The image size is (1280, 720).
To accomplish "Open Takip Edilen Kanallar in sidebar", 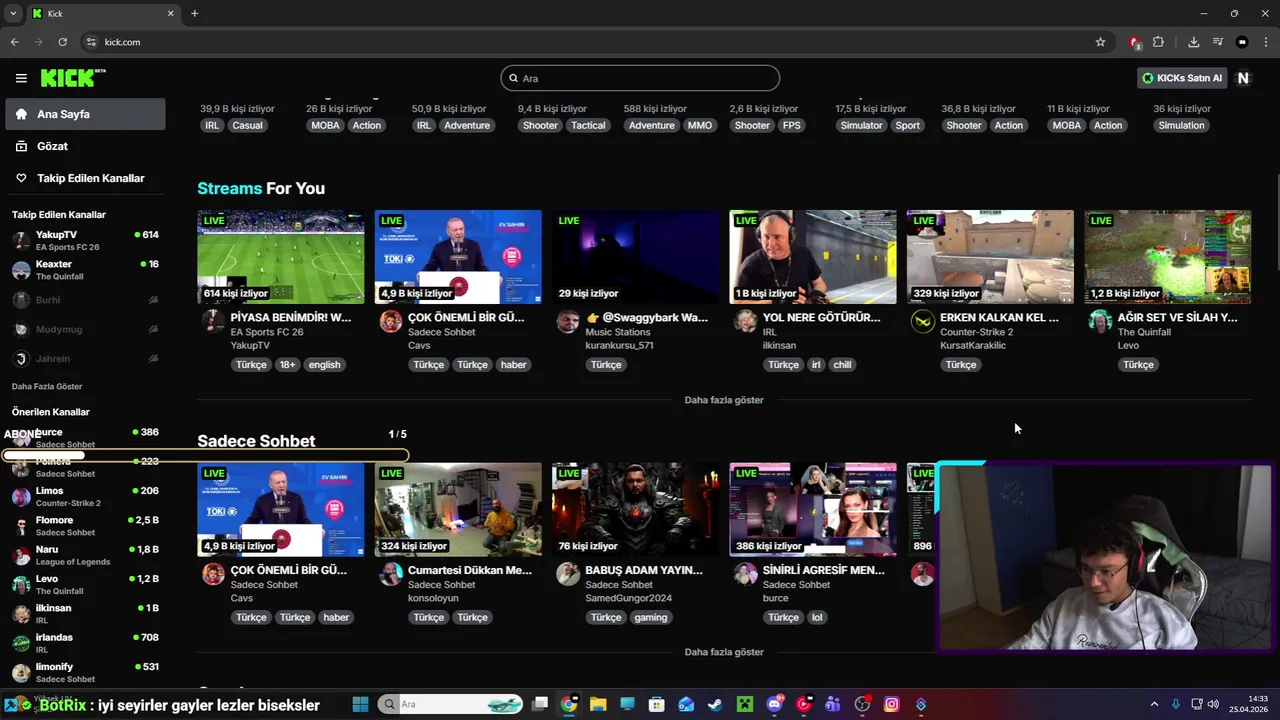I will (x=85, y=178).
